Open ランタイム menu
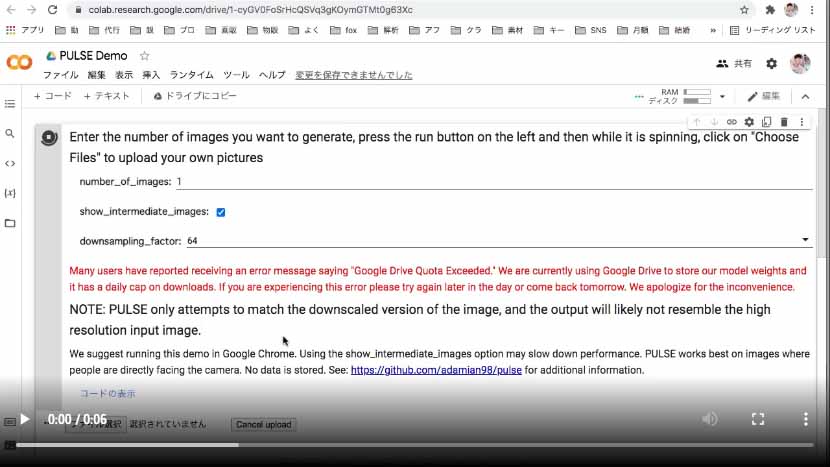 (191, 75)
